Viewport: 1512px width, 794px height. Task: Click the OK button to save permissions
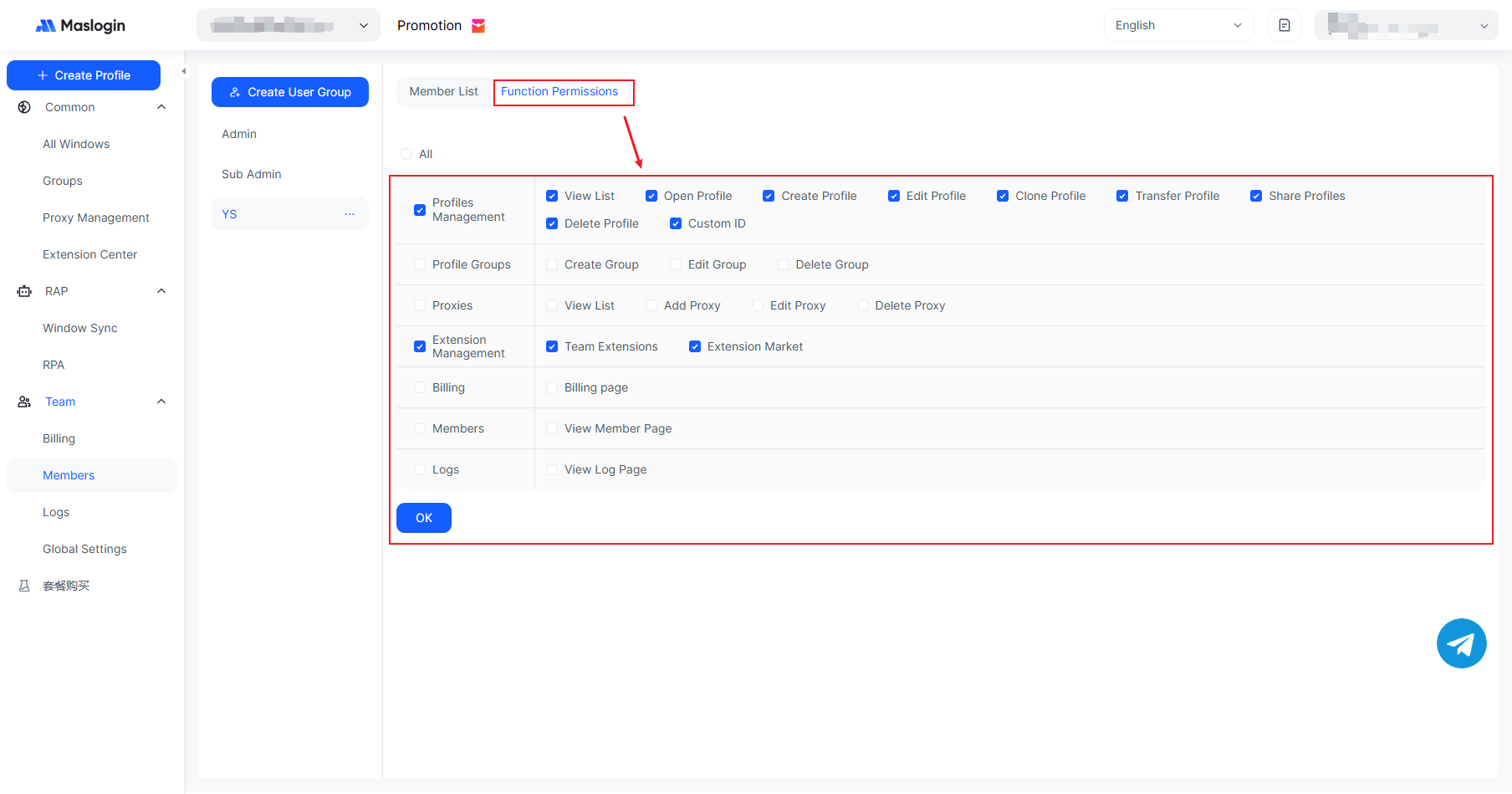424,518
